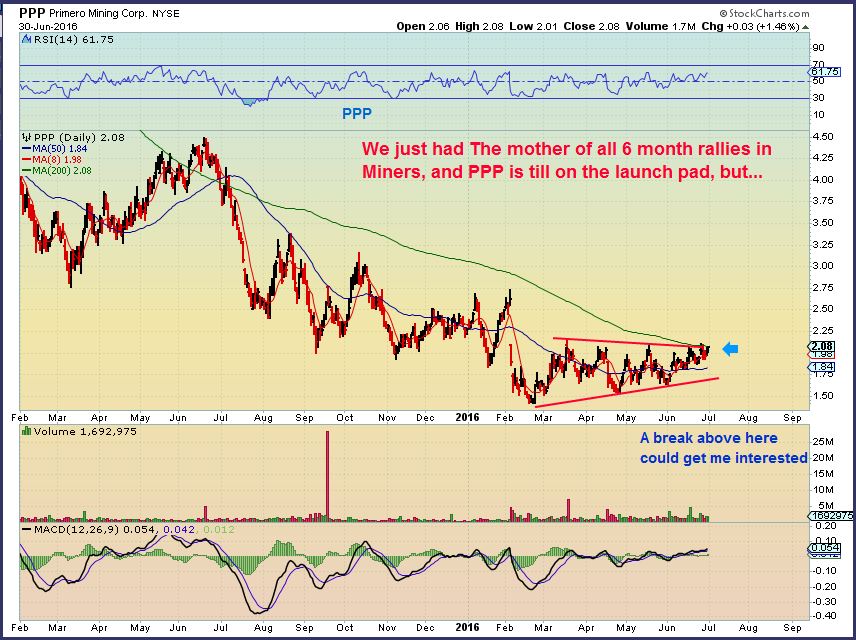Click the 25M volume axis label
The width and height of the screenshot is (856, 640).
pos(825,441)
